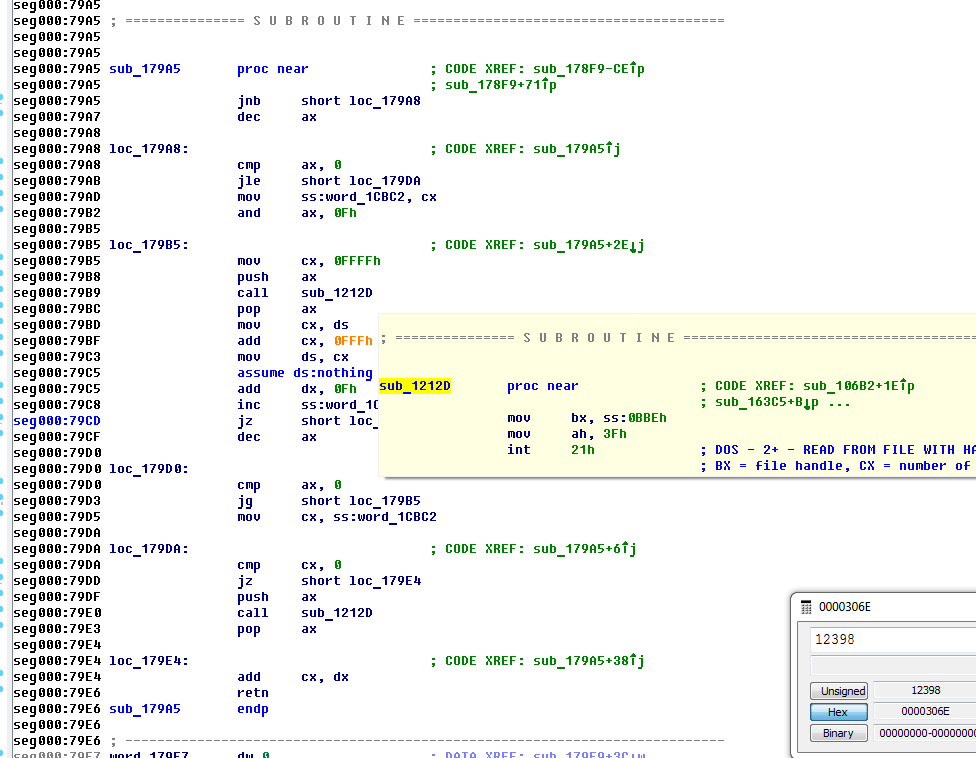Click breakpoint dot beside jnb instruction

2,101
